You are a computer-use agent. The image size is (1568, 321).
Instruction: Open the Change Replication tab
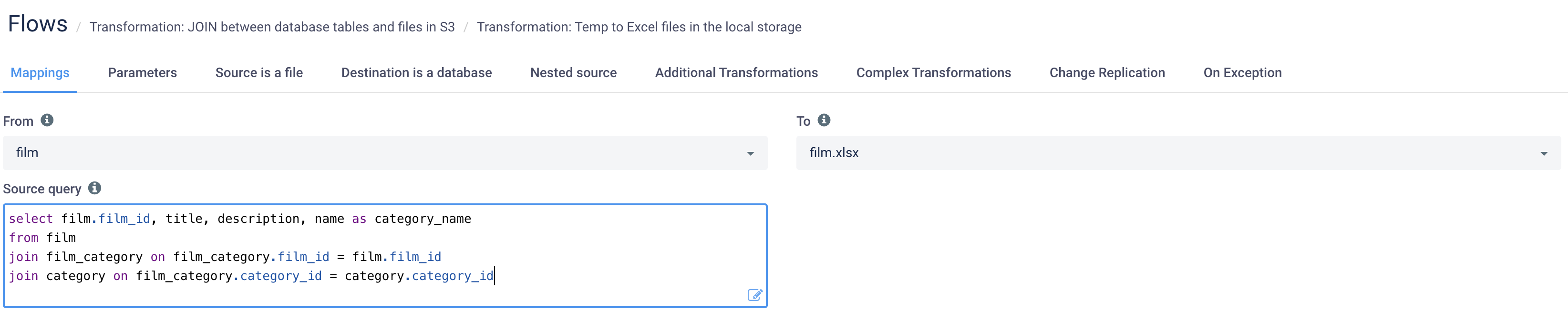tap(1106, 73)
